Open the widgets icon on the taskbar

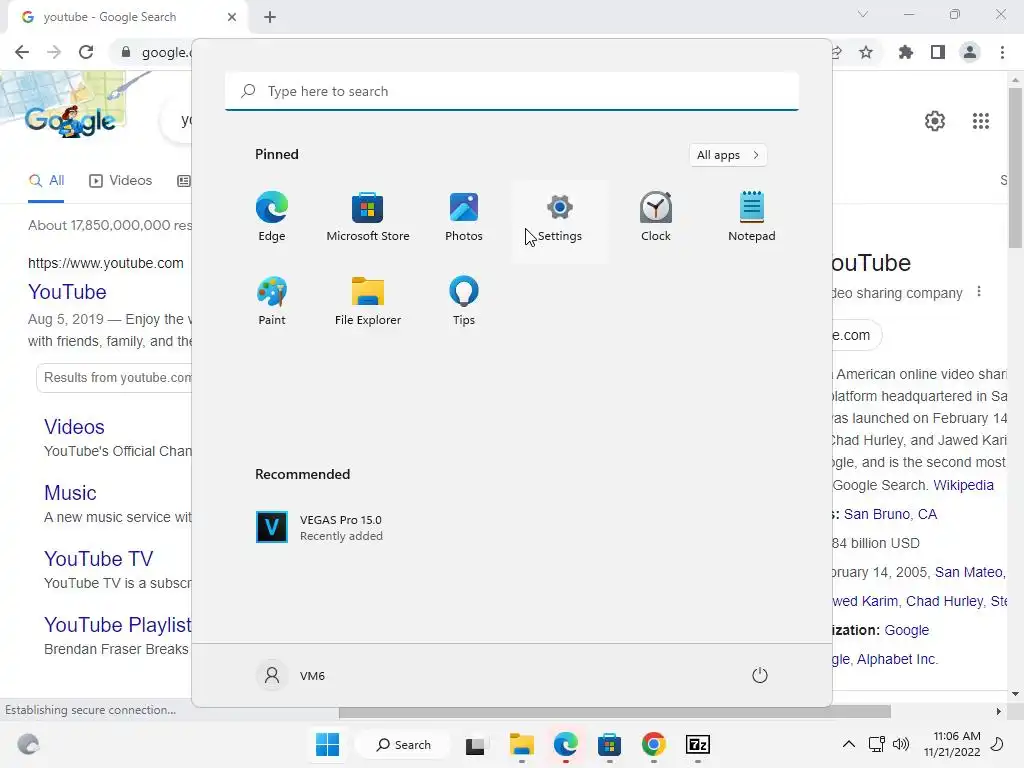(28, 744)
